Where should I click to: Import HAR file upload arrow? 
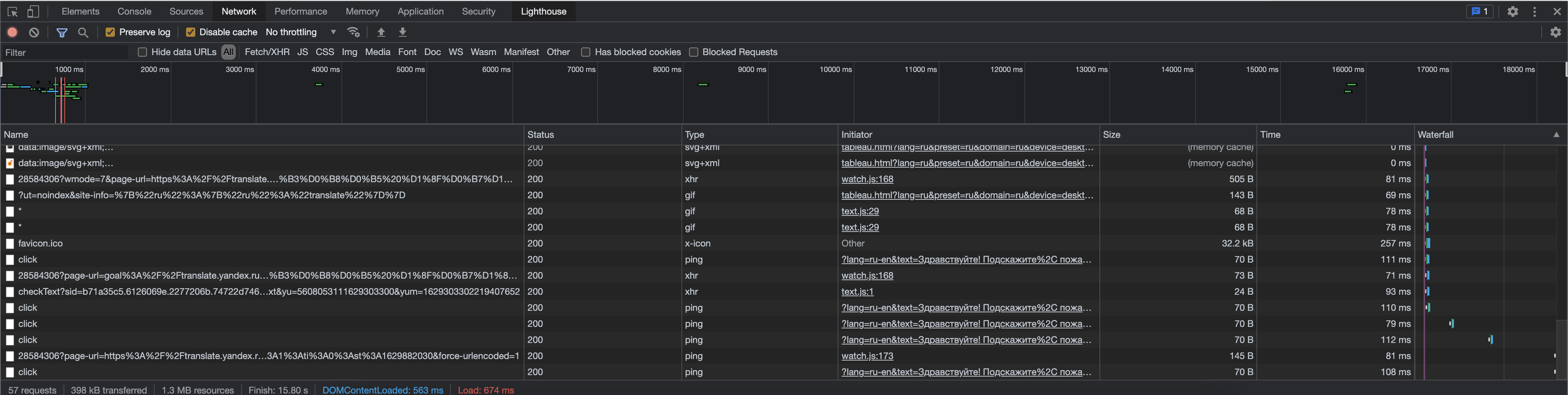tap(381, 32)
